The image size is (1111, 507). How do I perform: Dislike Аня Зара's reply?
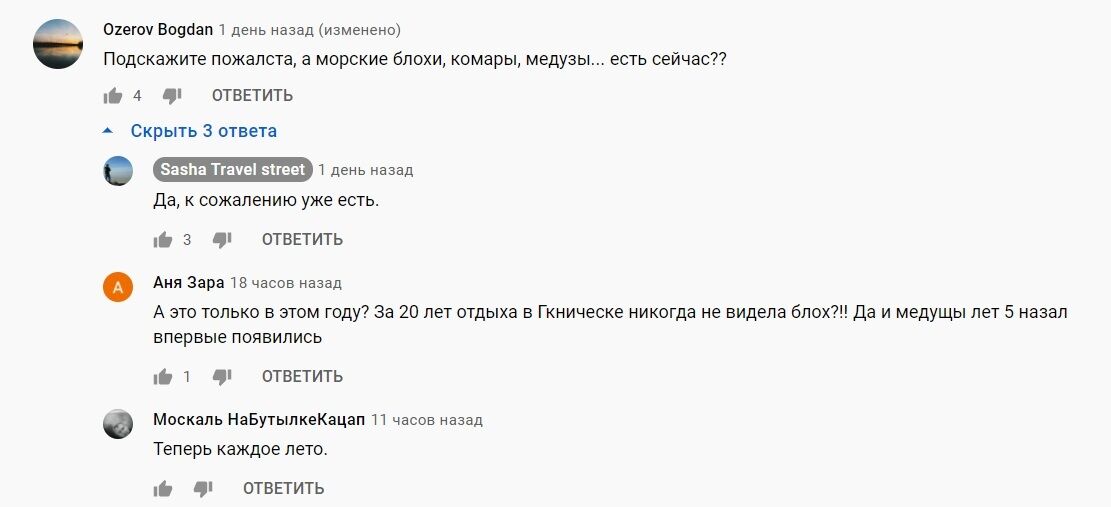[x=222, y=377]
